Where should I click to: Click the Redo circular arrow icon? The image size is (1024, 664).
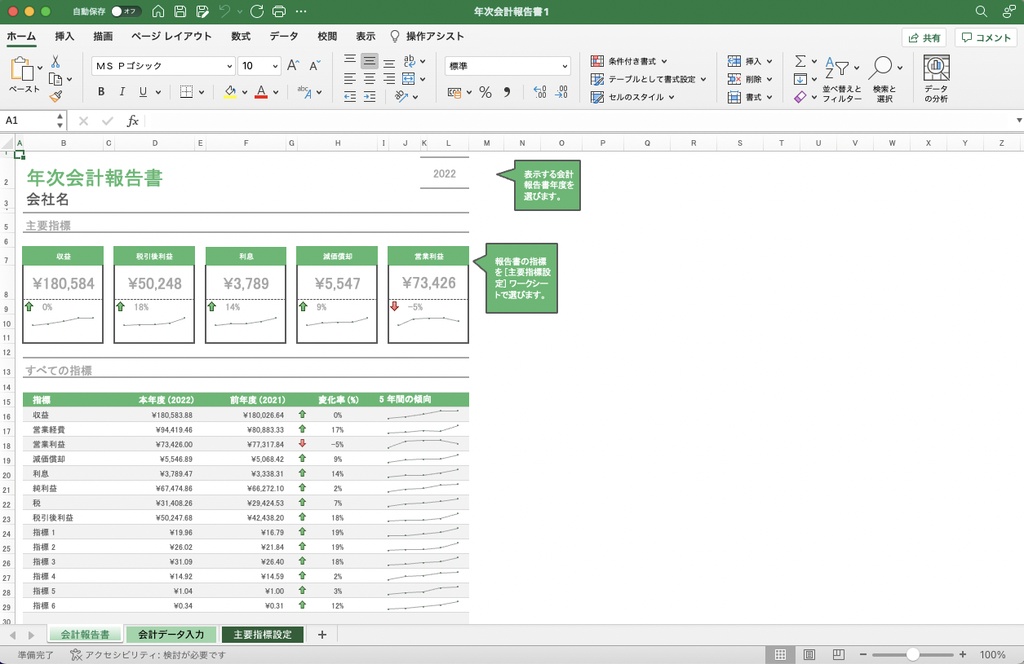click(x=257, y=11)
